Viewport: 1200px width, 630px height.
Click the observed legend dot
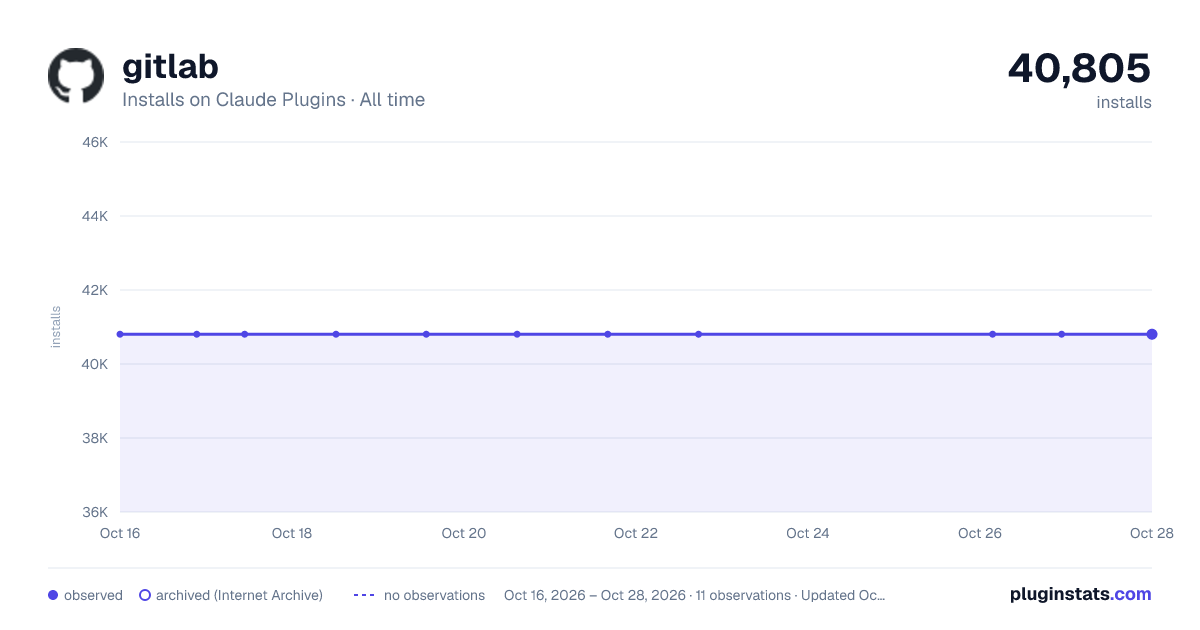click(53, 595)
